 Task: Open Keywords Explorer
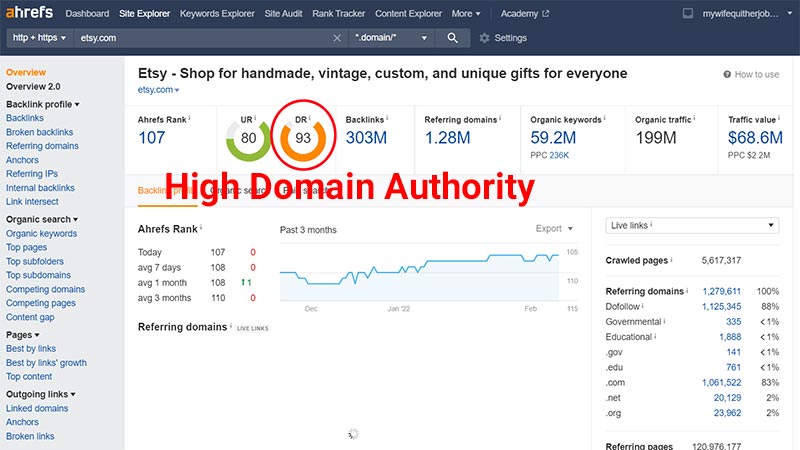pos(217,14)
